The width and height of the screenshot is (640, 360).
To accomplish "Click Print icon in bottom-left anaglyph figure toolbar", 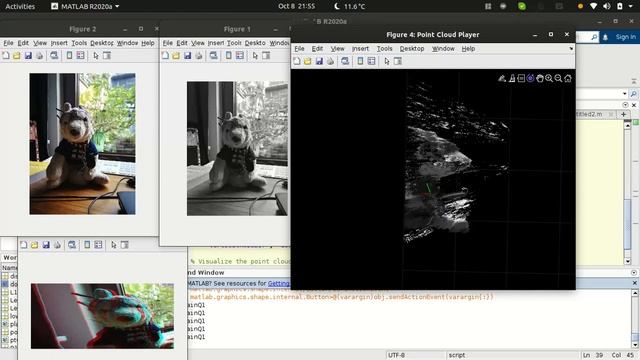I will tap(58, 245).
